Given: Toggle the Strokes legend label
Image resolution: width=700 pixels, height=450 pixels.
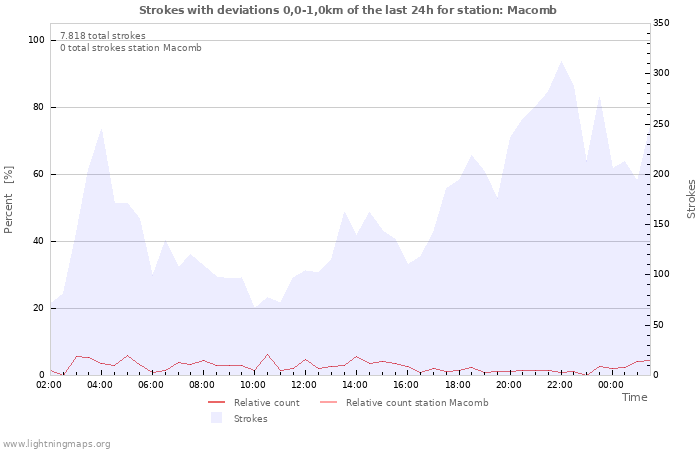Looking at the screenshot, I should [250, 418].
